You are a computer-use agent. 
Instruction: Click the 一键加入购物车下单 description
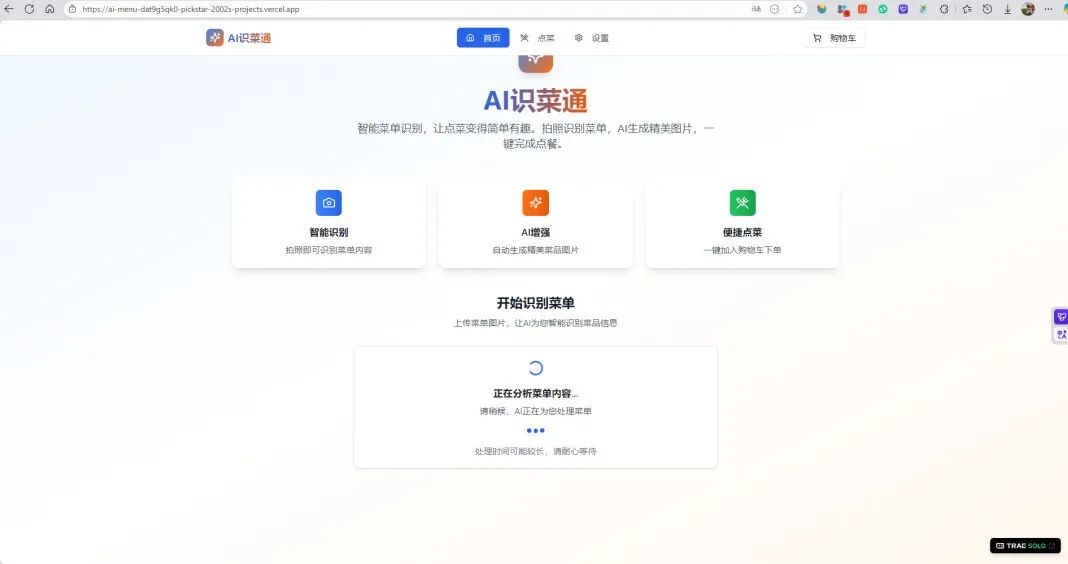742,250
